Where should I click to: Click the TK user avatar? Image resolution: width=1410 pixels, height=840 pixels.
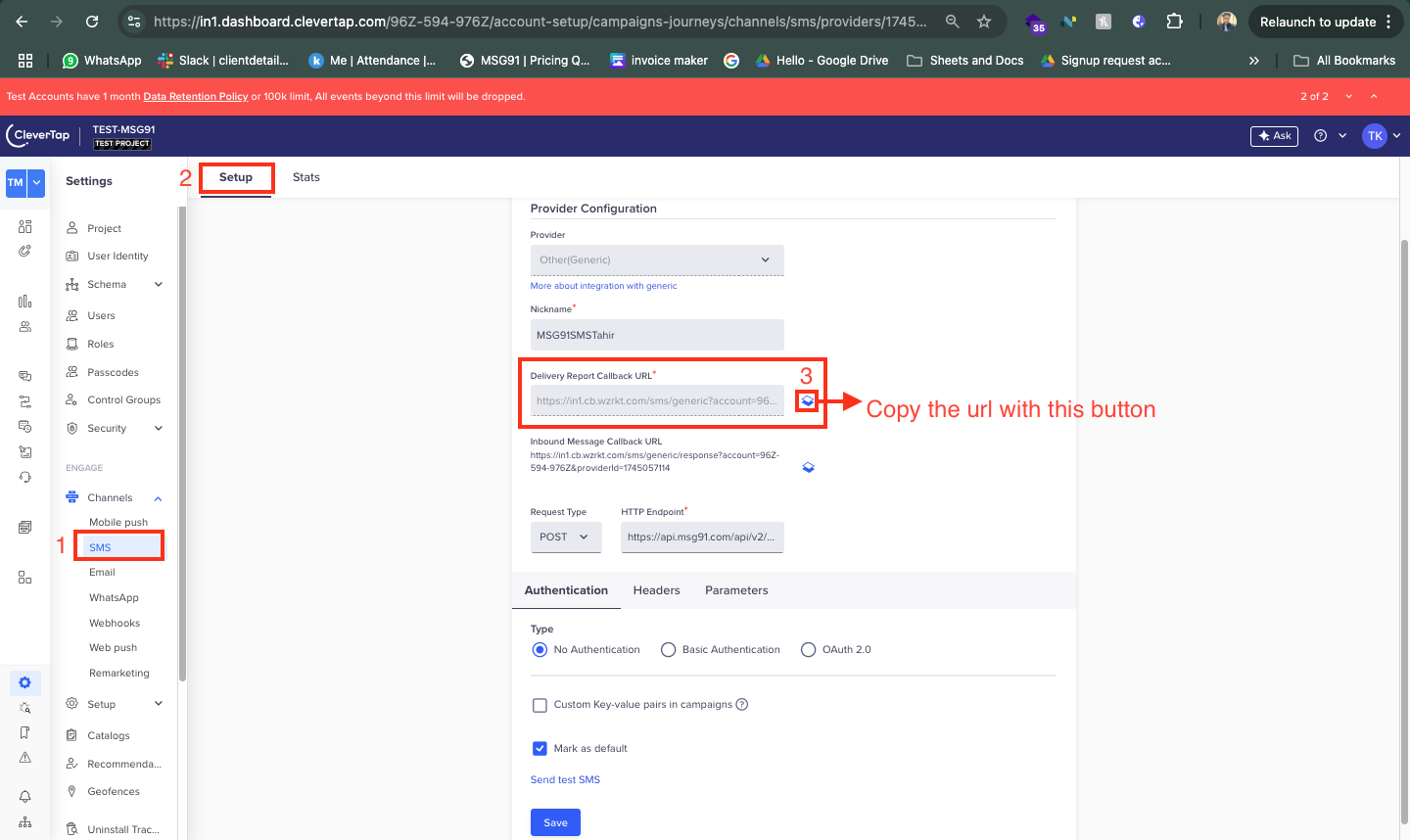[1375, 136]
